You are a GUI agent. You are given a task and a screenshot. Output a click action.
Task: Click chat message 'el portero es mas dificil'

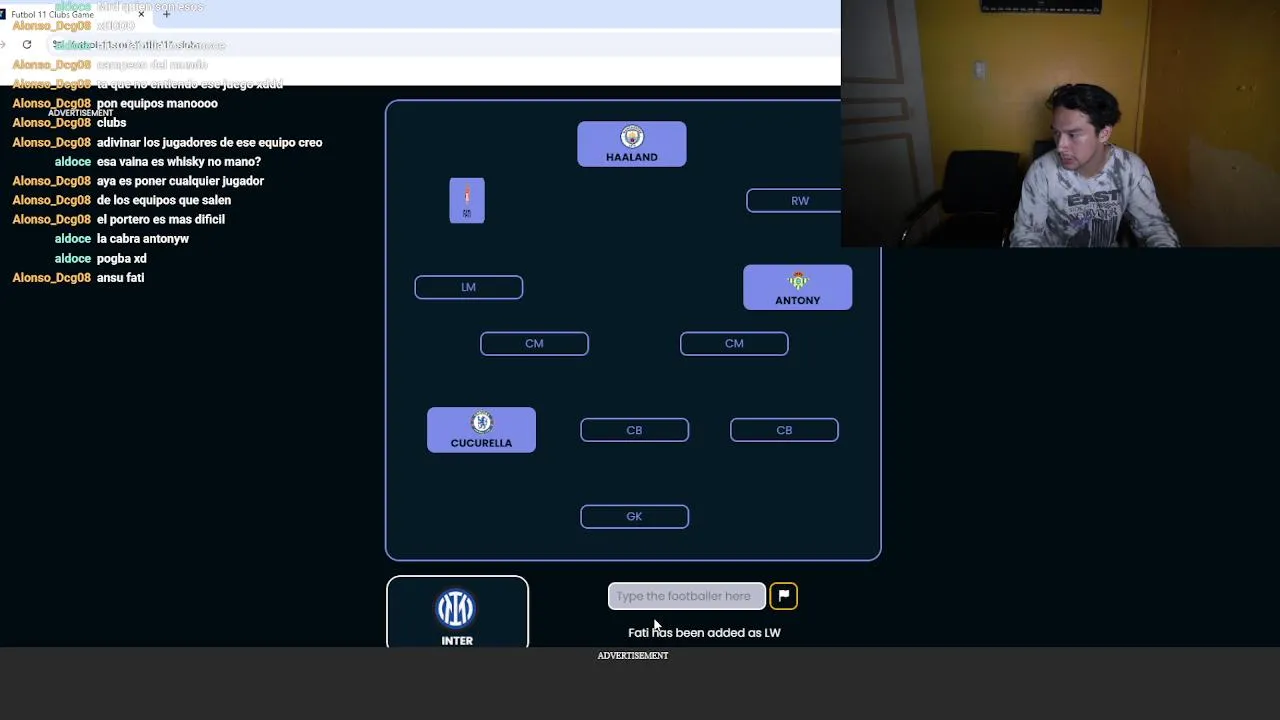tap(161, 219)
